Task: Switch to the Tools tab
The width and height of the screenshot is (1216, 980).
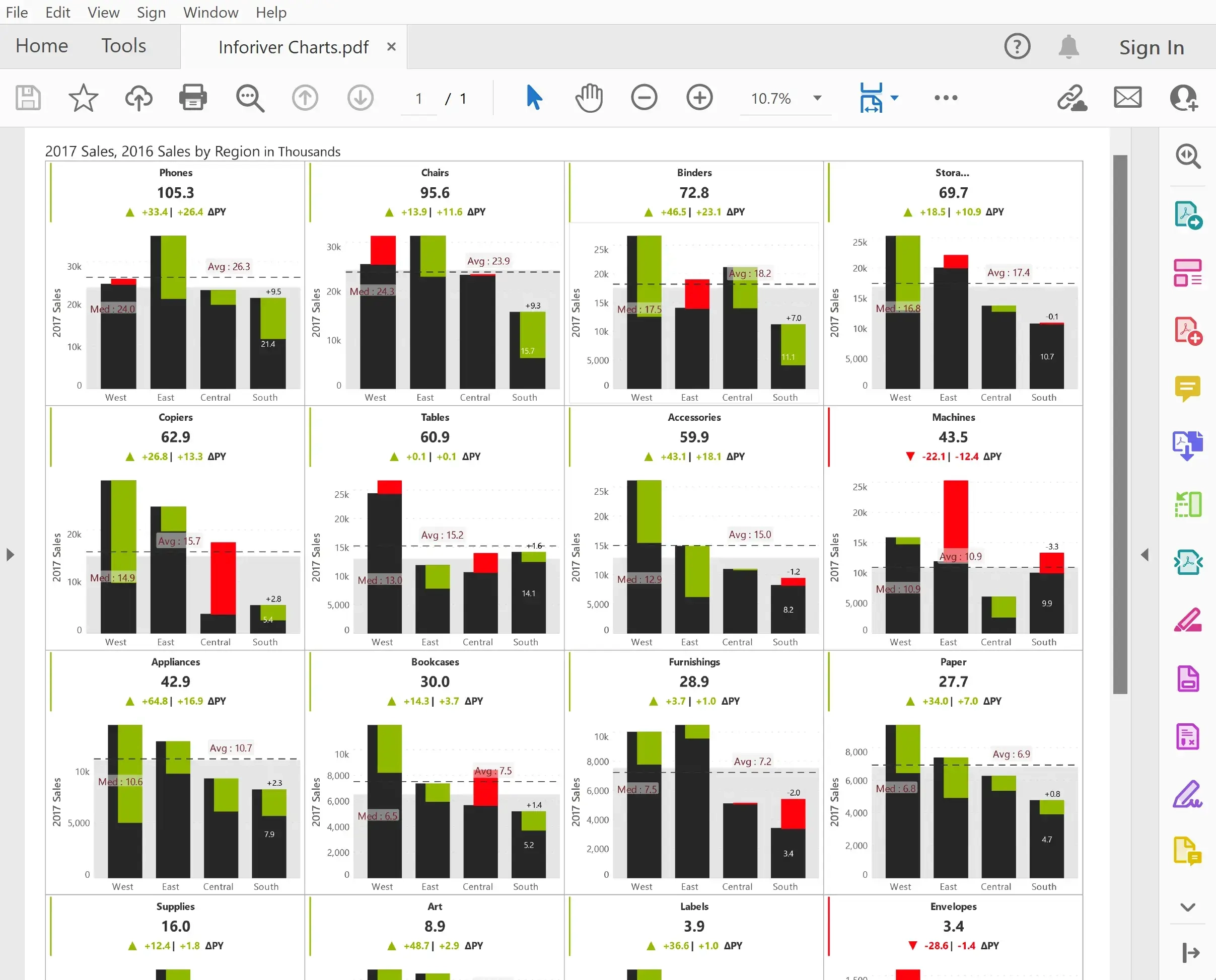Action: point(124,46)
